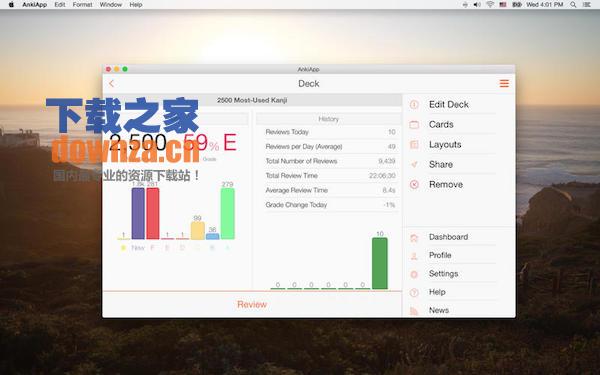
Task: Choose Remove from the side menu
Action: point(446,184)
